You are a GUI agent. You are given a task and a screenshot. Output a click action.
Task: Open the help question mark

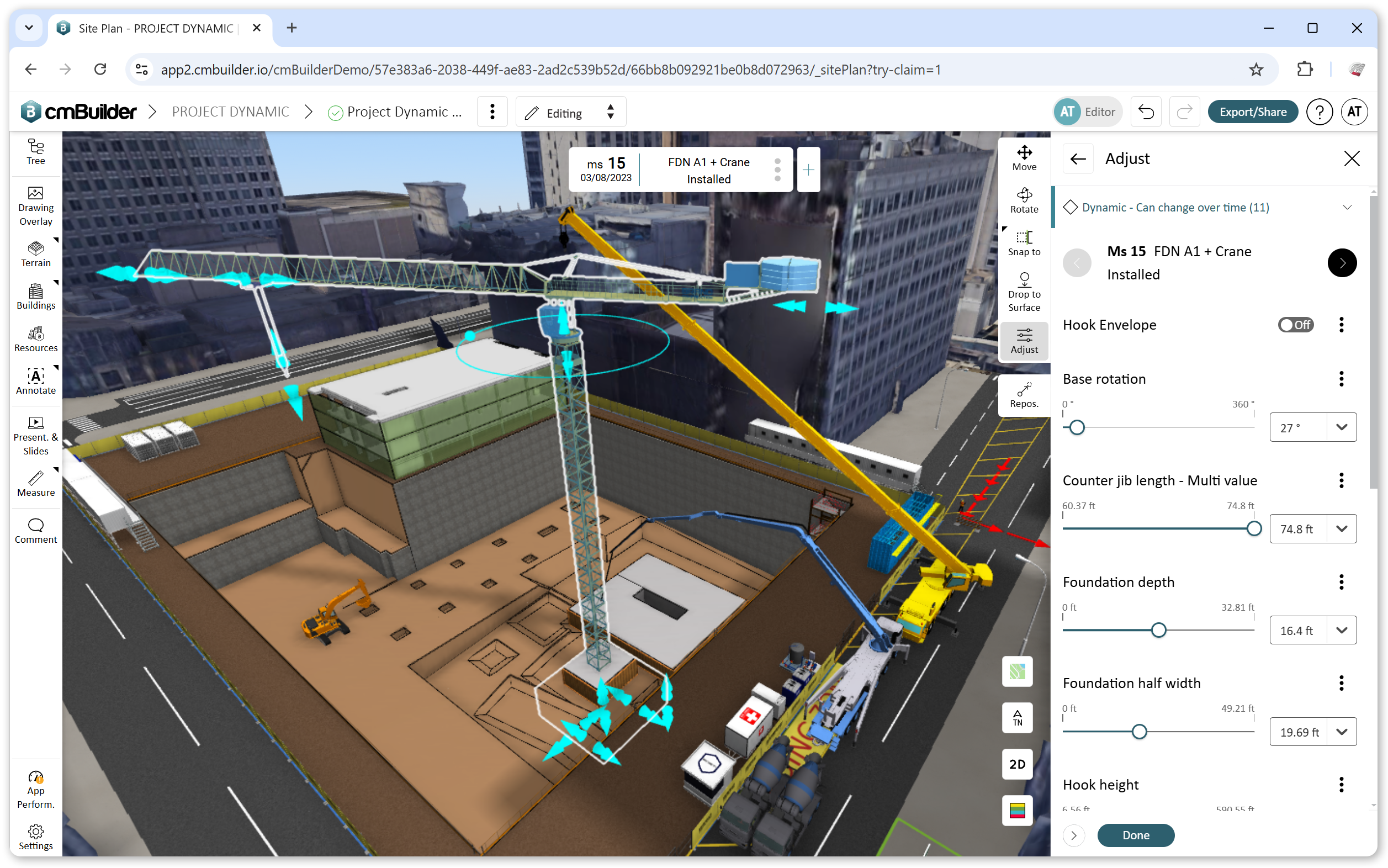pyautogui.click(x=1319, y=112)
